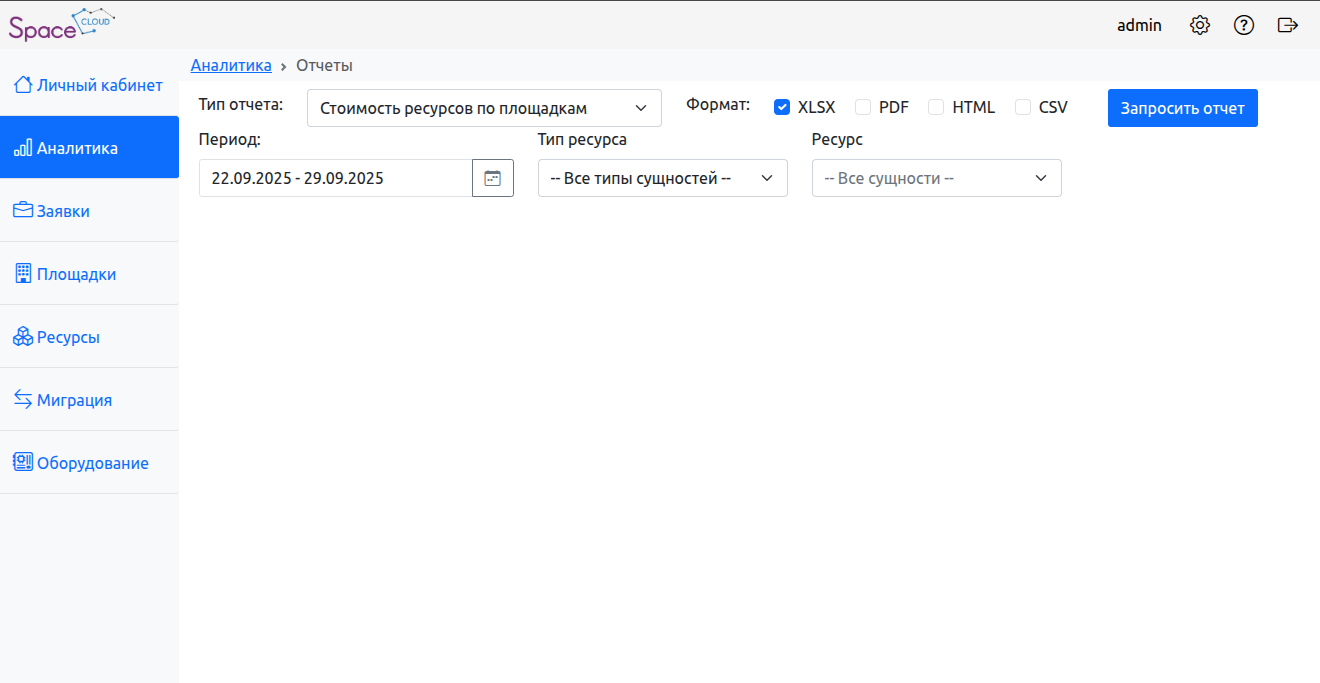Open the Тип ресурса dropdown
1320x683 pixels.
(x=662, y=178)
